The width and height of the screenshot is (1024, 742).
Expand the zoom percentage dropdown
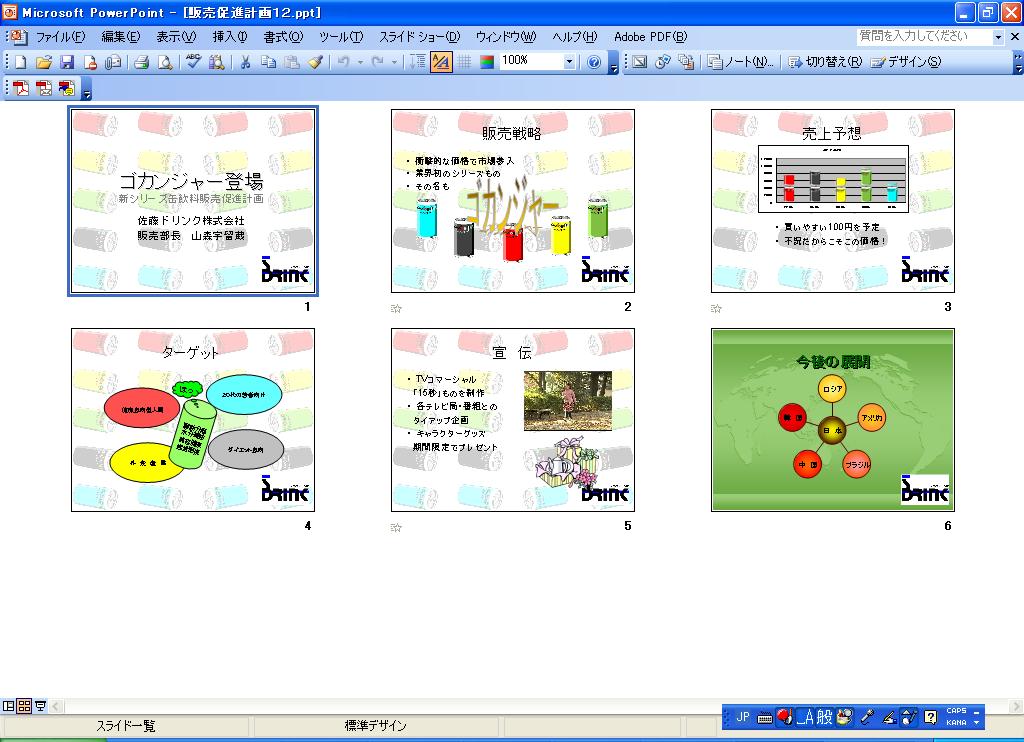[569, 62]
